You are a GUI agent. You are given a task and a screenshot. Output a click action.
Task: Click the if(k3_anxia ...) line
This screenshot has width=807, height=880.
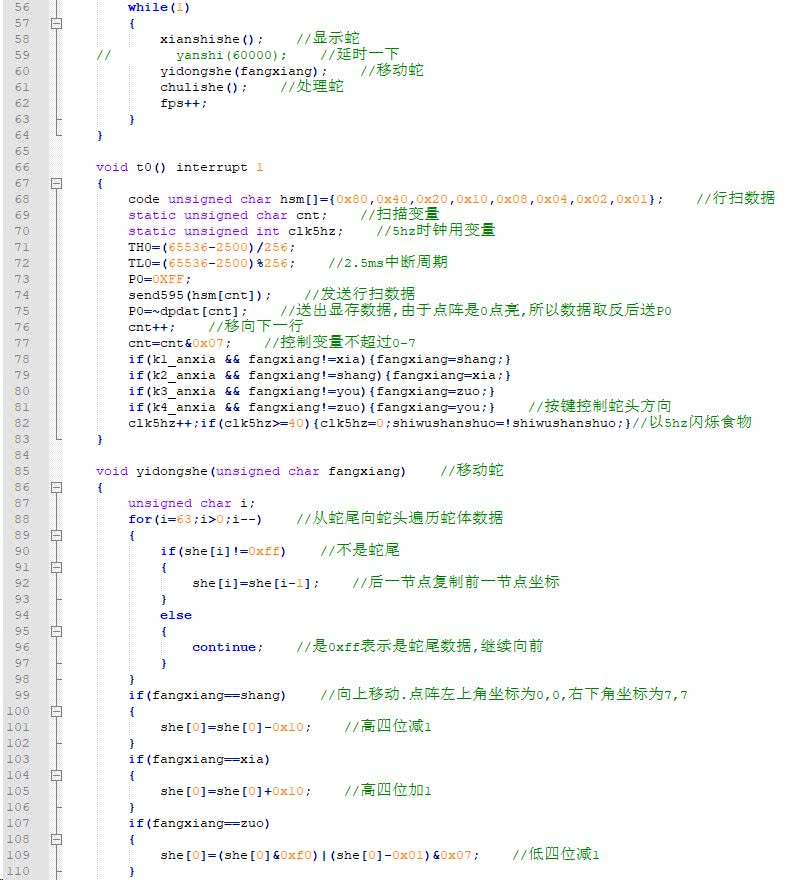(x=311, y=391)
